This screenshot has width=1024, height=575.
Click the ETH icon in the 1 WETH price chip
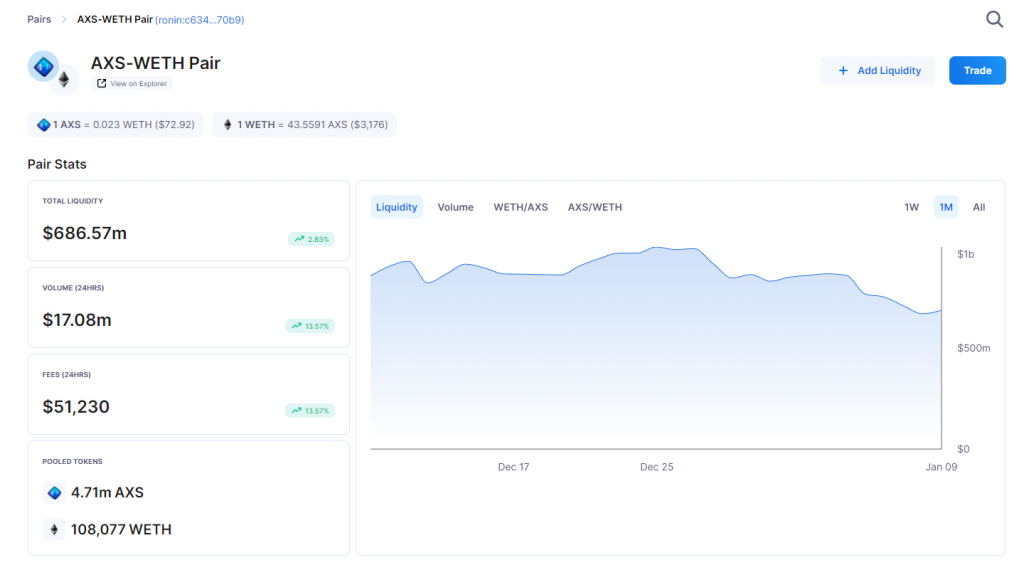pyautogui.click(x=227, y=125)
